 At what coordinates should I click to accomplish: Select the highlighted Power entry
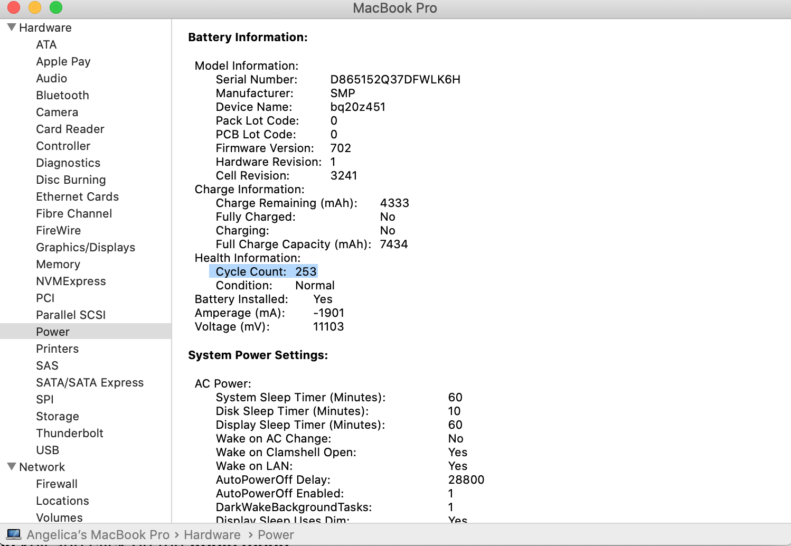point(86,332)
